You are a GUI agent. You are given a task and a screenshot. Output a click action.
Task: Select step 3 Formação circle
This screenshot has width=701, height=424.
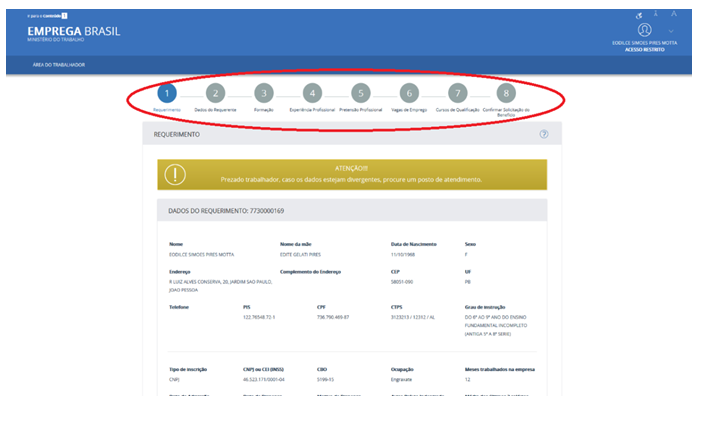click(x=263, y=93)
